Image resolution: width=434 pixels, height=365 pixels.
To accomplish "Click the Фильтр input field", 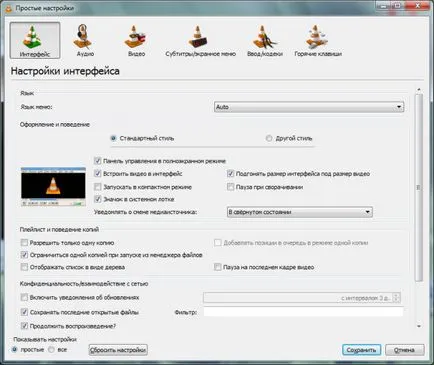I will [303, 312].
